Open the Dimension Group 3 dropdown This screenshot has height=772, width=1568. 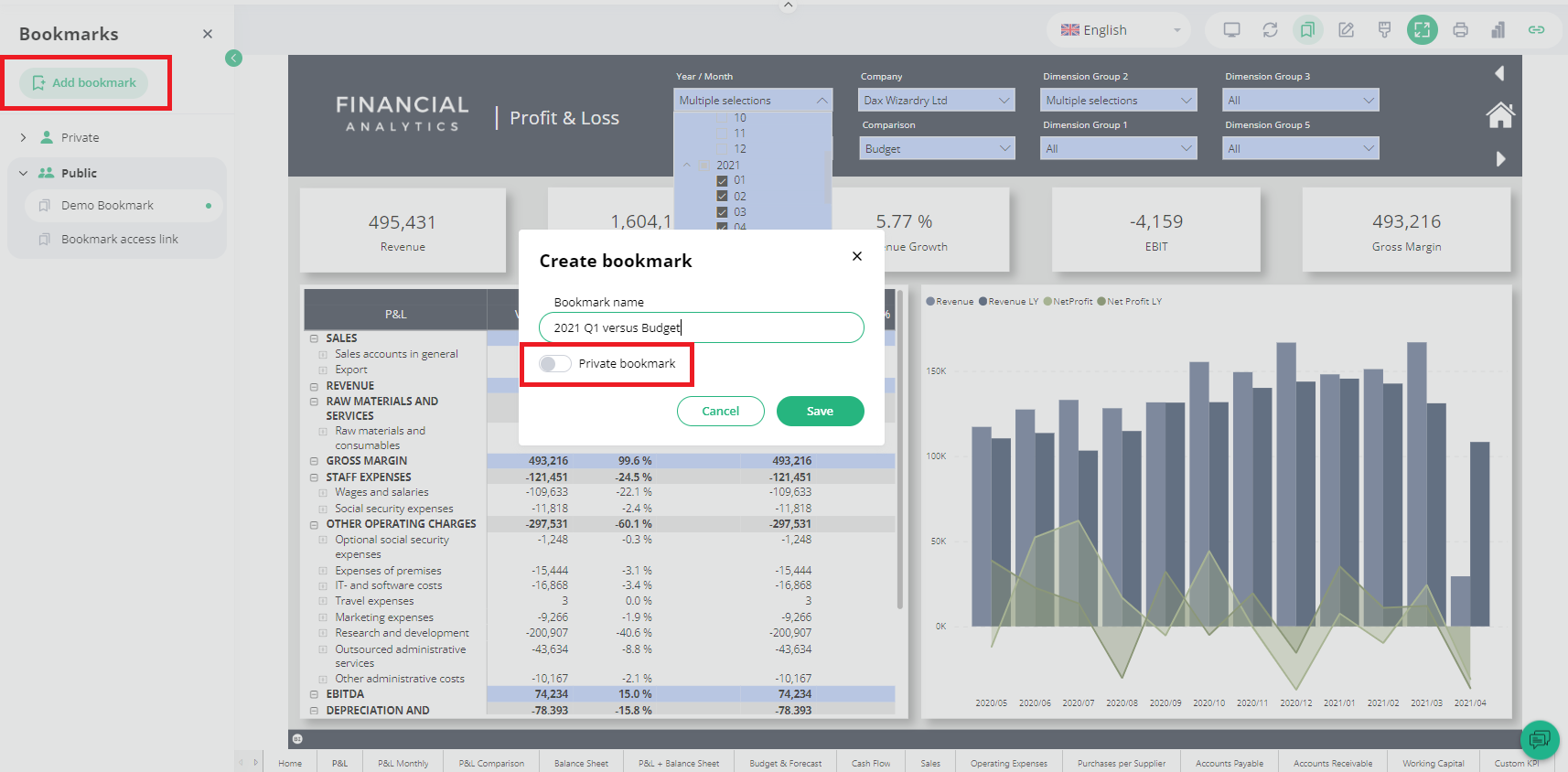1301,101
